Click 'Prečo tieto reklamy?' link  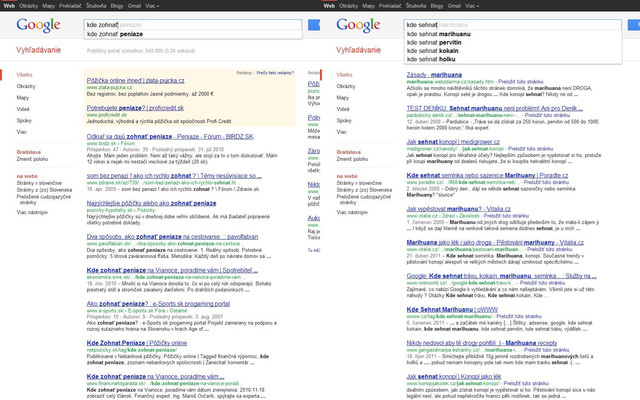[275, 73]
